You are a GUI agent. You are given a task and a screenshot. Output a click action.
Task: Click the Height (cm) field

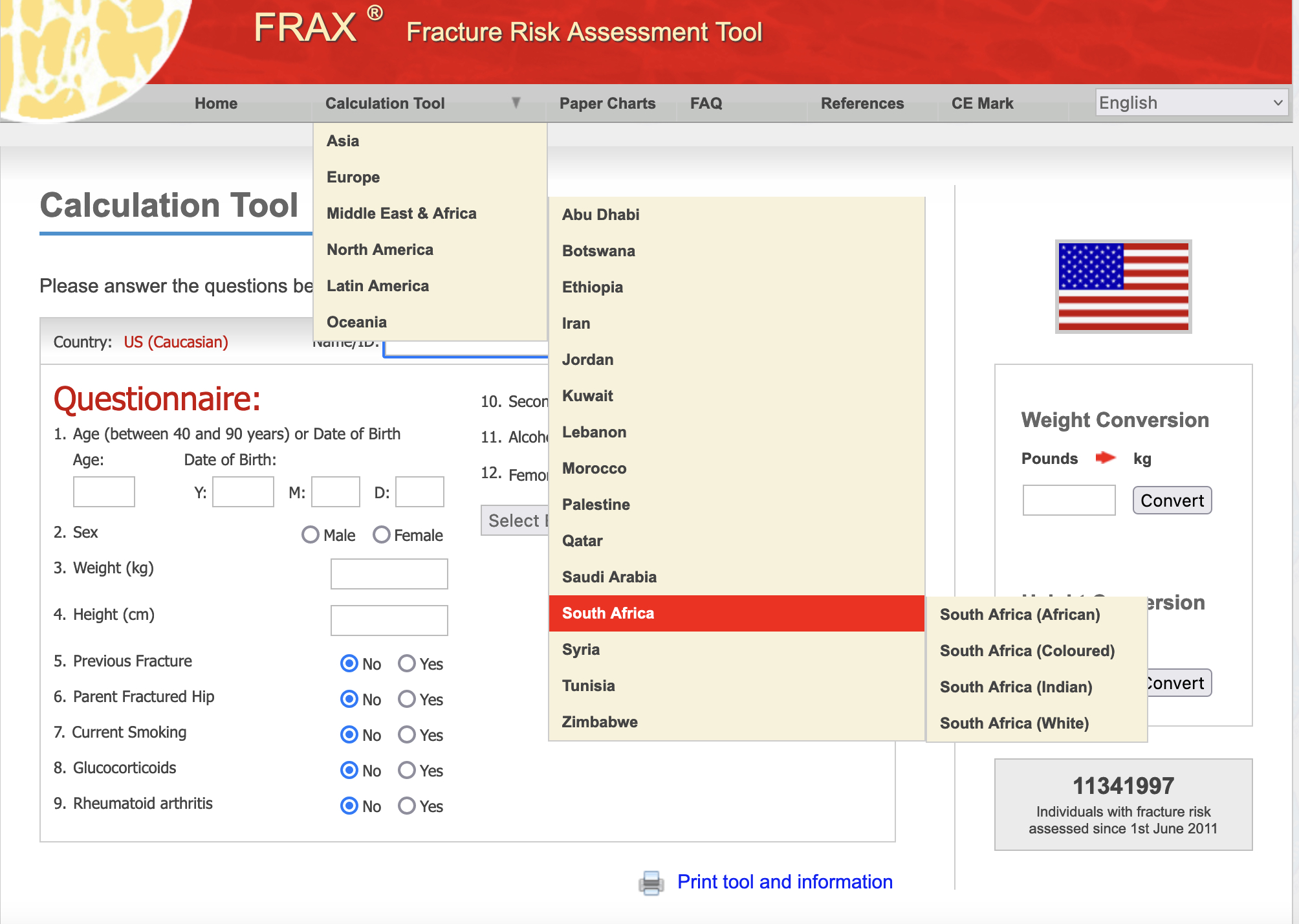[x=389, y=621]
